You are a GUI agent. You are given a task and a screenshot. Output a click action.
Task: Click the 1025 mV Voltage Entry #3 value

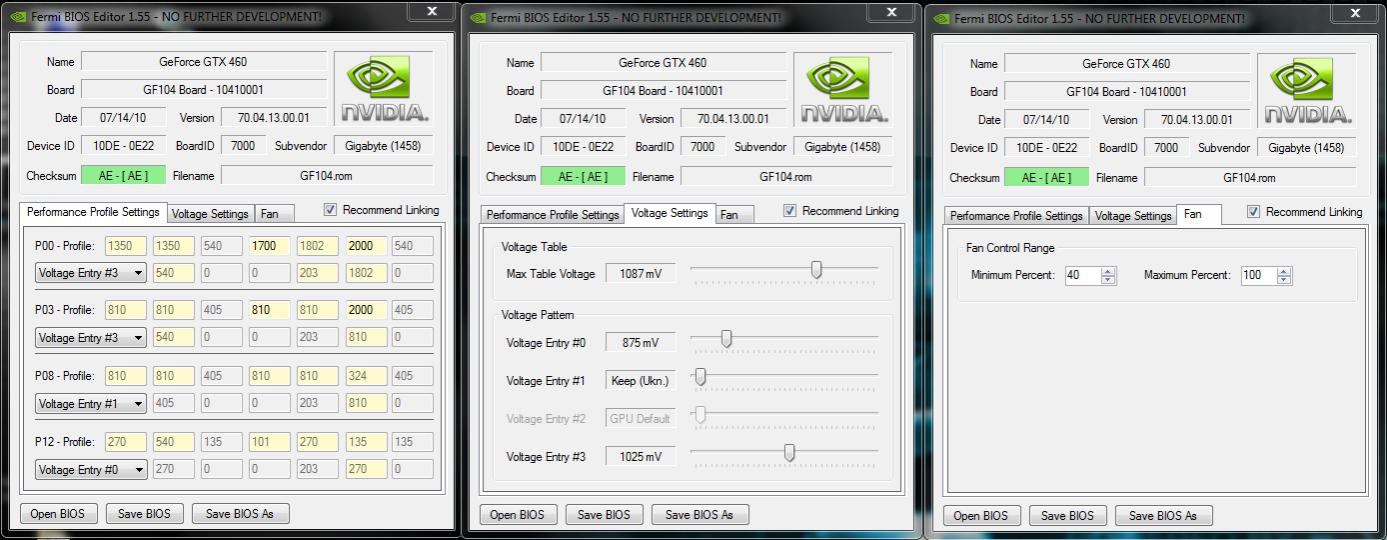(640, 457)
